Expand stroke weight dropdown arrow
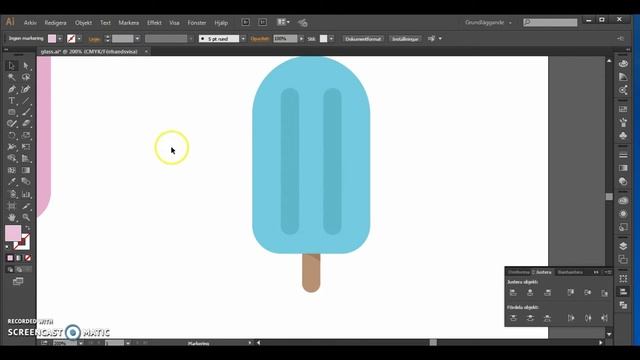This screenshot has height=360, width=640. (x=137, y=39)
